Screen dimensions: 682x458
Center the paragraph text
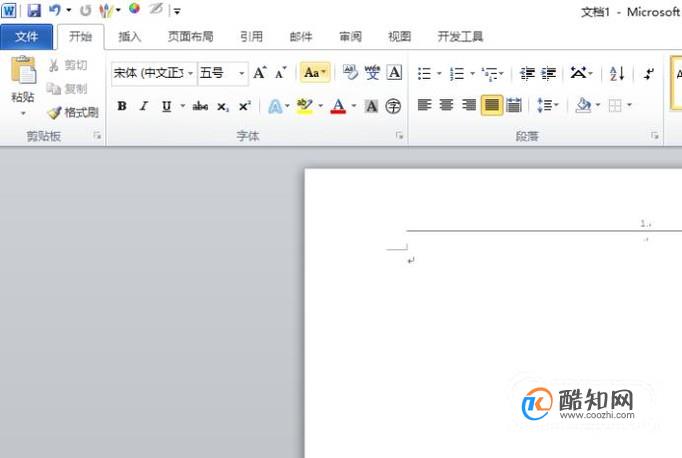[x=447, y=105]
